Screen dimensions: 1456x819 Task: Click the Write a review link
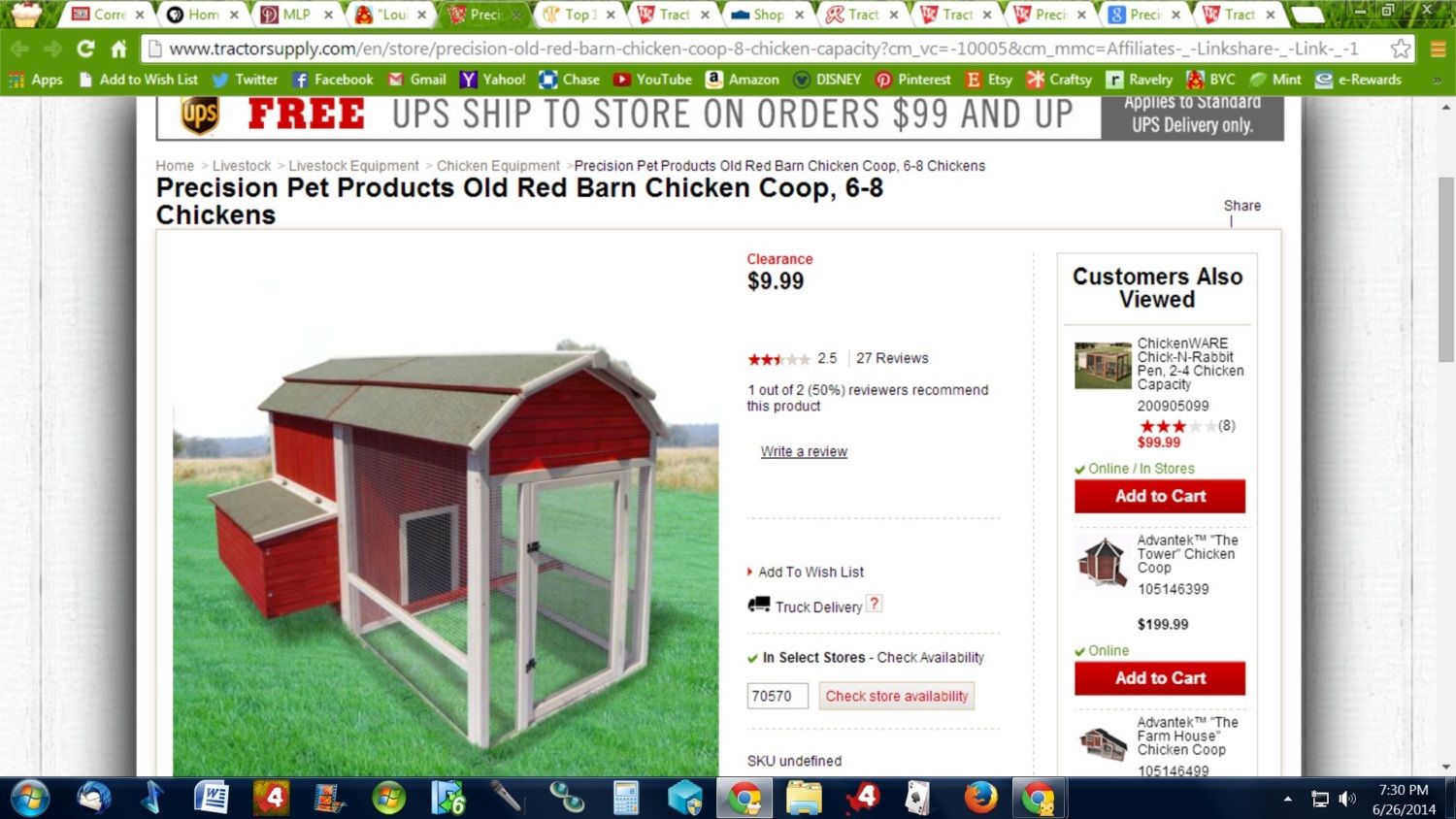point(804,451)
